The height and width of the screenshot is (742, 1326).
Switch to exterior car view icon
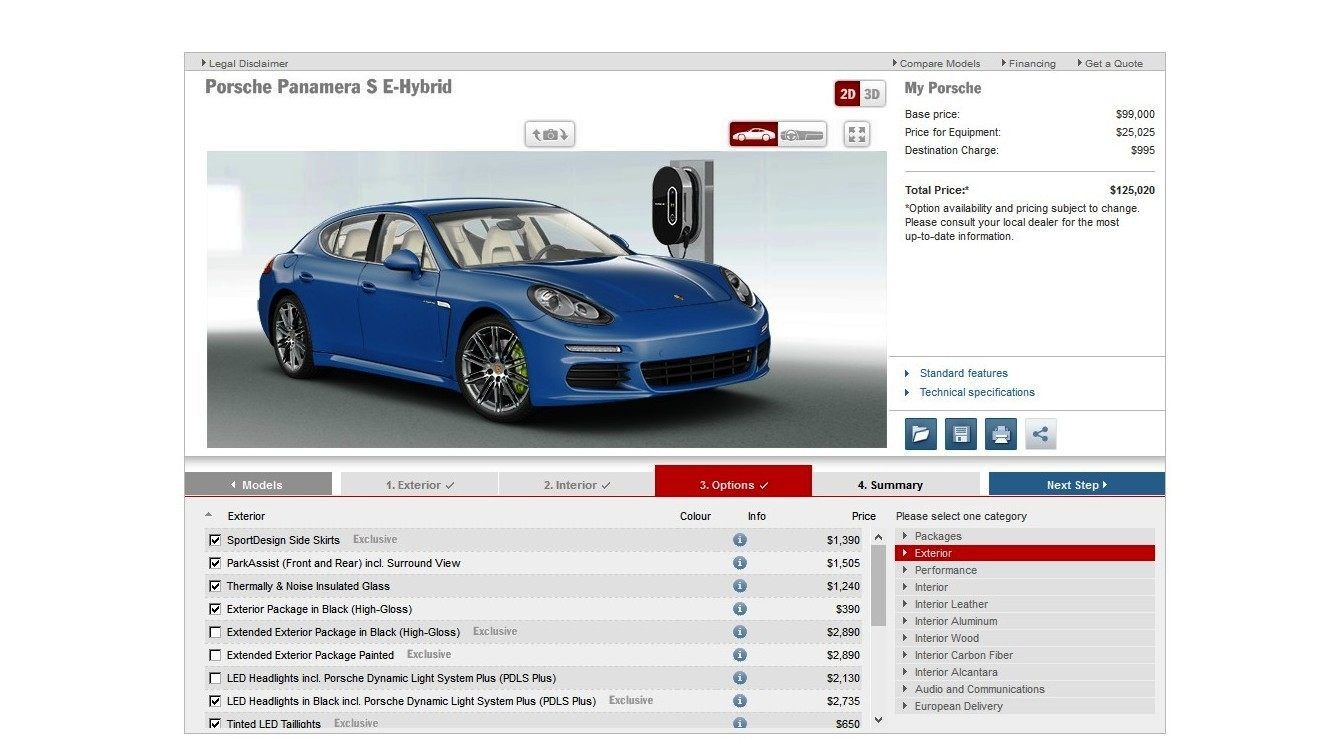tap(754, 134)
